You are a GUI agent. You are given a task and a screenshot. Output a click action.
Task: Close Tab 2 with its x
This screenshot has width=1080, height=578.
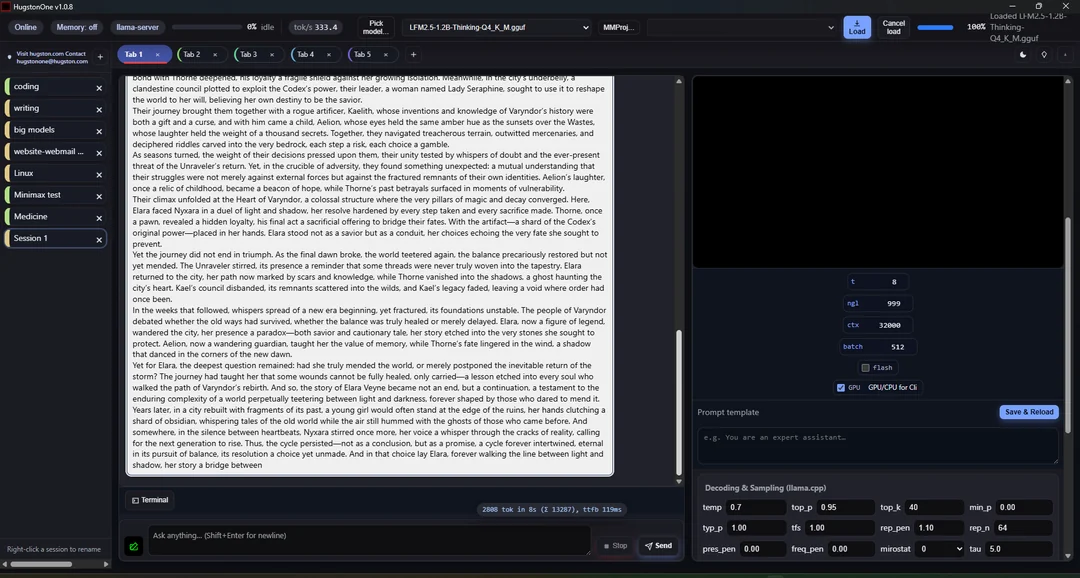pos(215,54)
